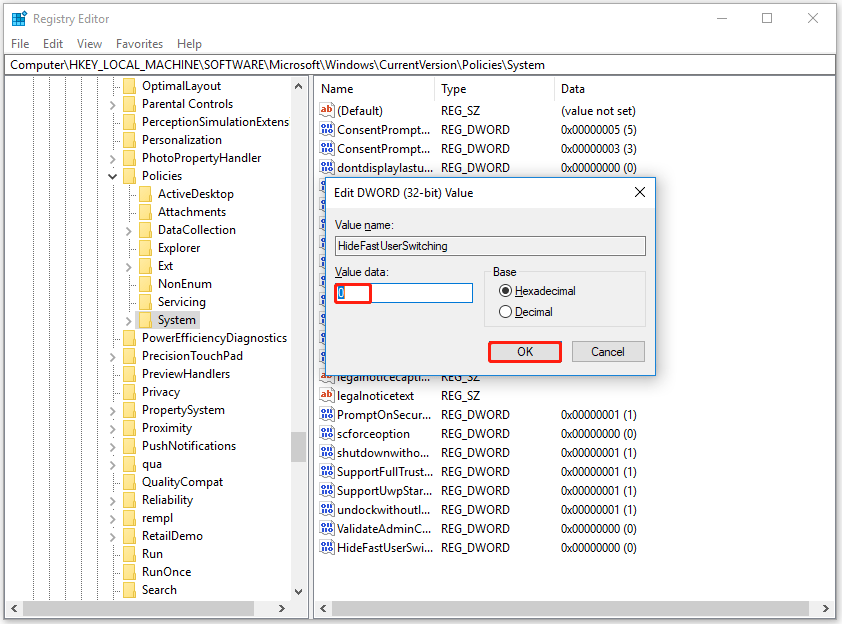Expand the DataCollection key
The width and height of the screenshot is (842, 624).
129,230
